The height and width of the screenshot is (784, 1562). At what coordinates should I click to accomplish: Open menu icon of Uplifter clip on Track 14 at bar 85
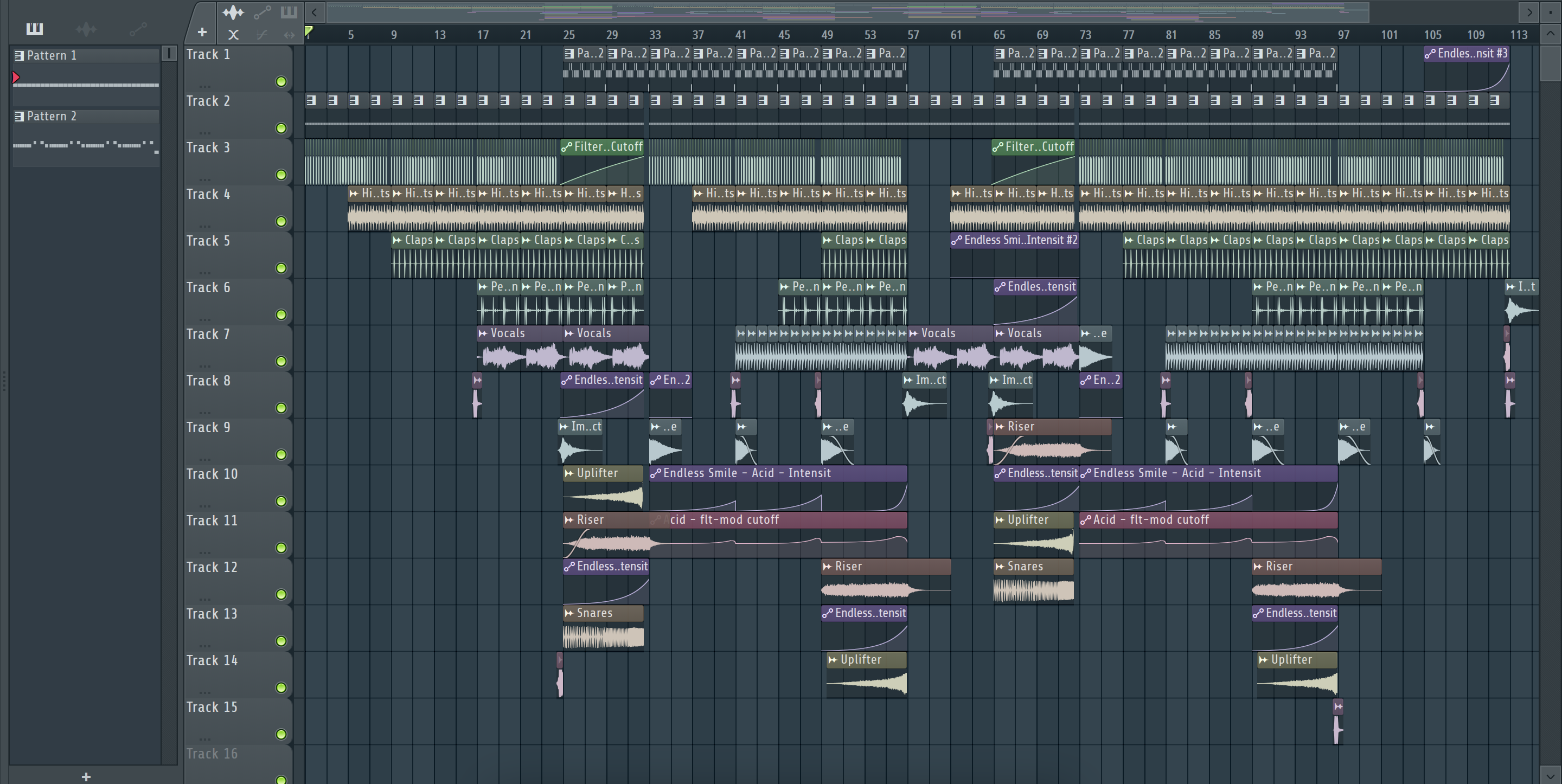coord(1264,660)
